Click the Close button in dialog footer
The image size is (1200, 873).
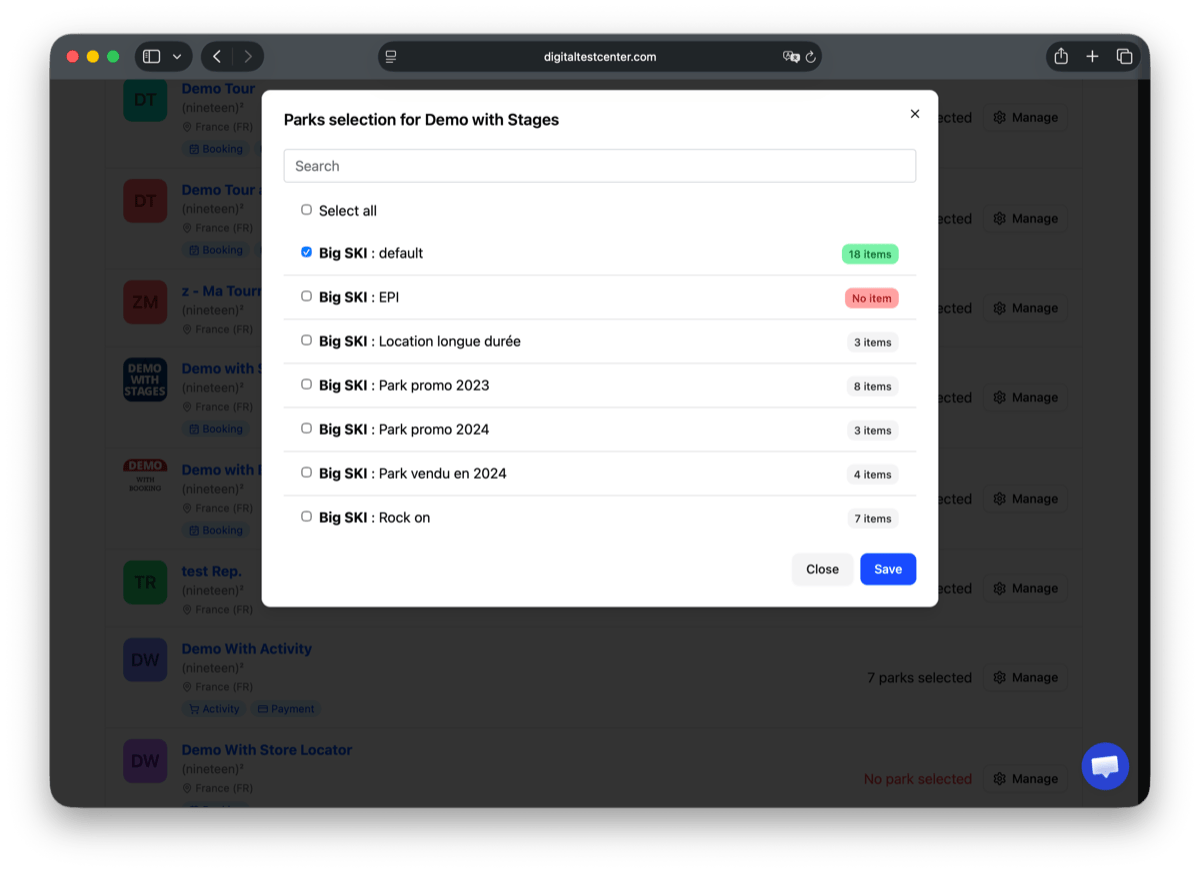coord(822,569)
